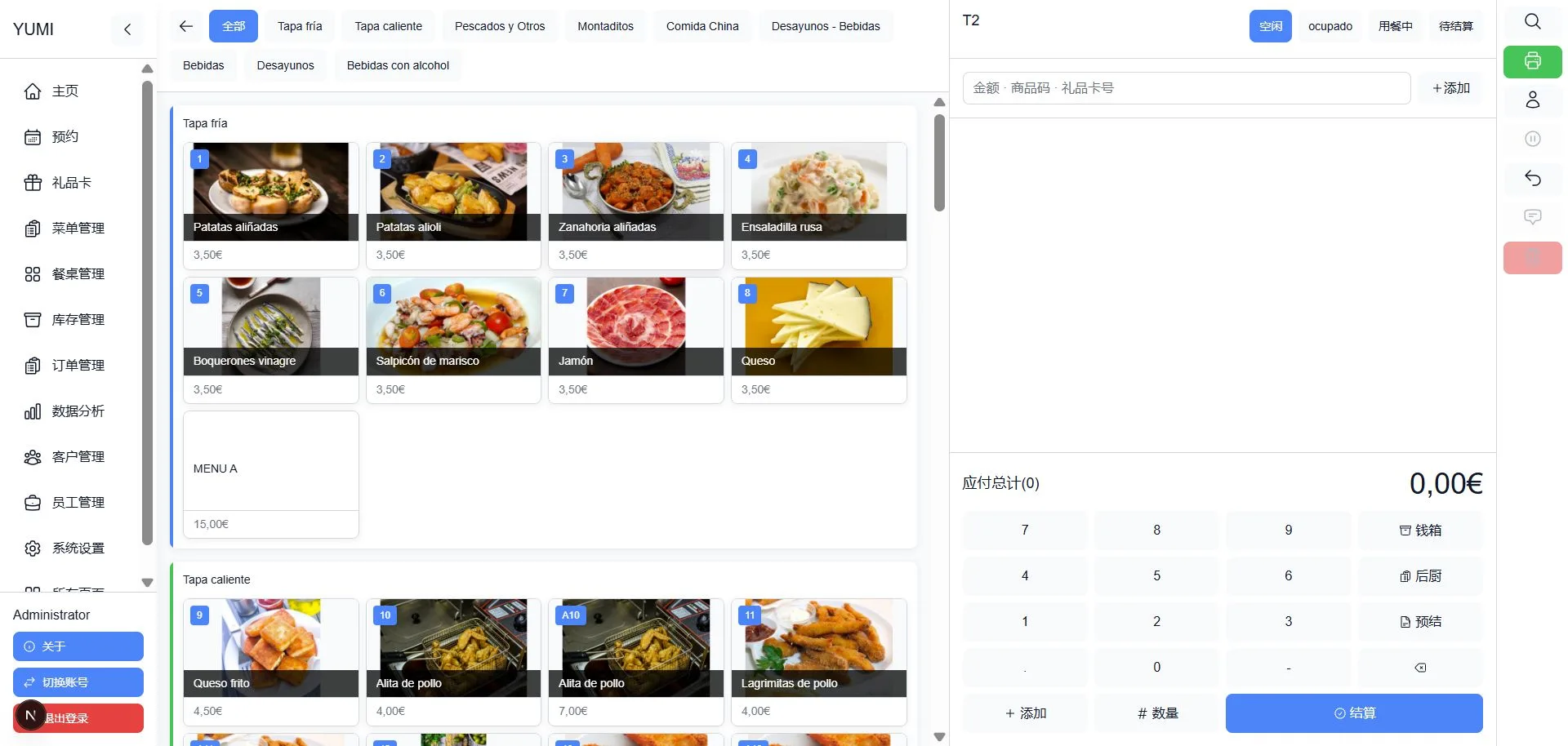
Task: Click the 关于 about button
Action: [78, 646]
